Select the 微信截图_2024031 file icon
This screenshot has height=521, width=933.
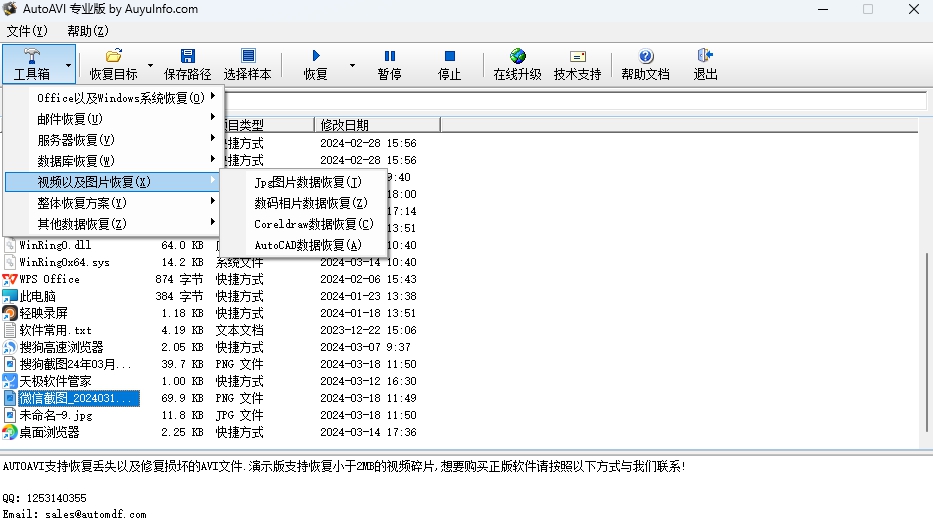(10, 398)
